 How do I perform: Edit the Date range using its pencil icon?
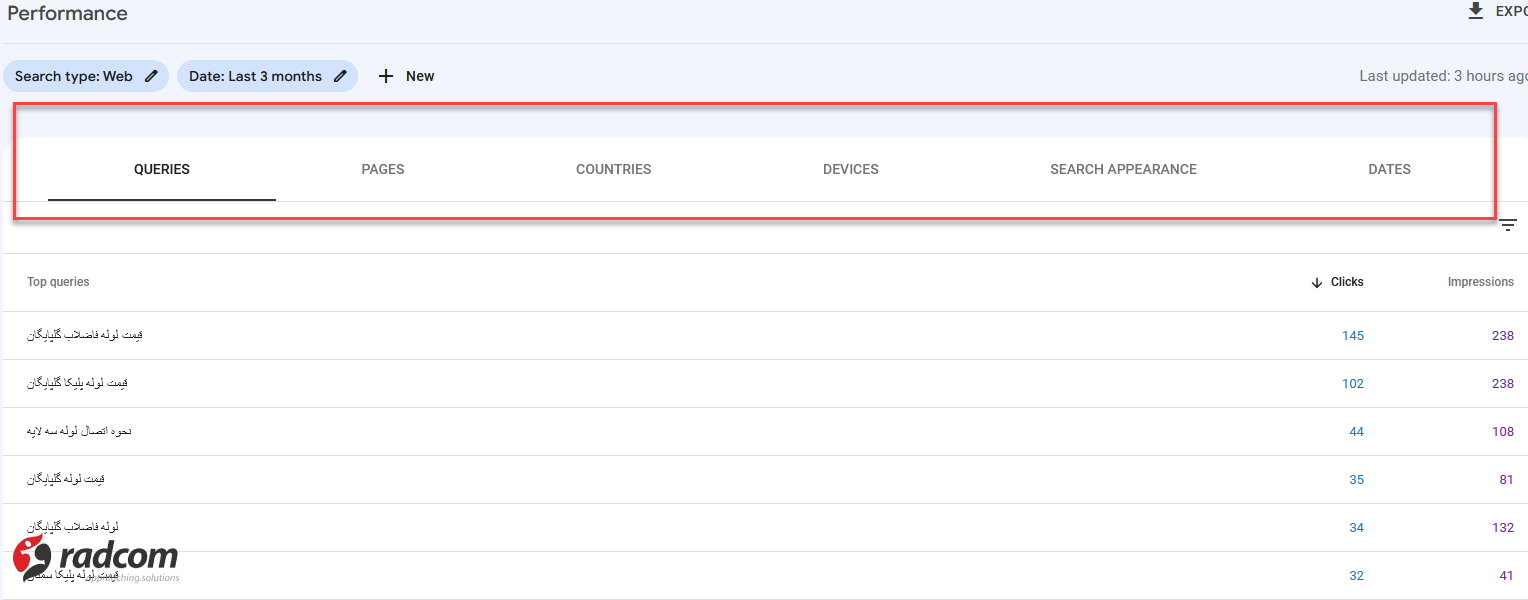340,76
